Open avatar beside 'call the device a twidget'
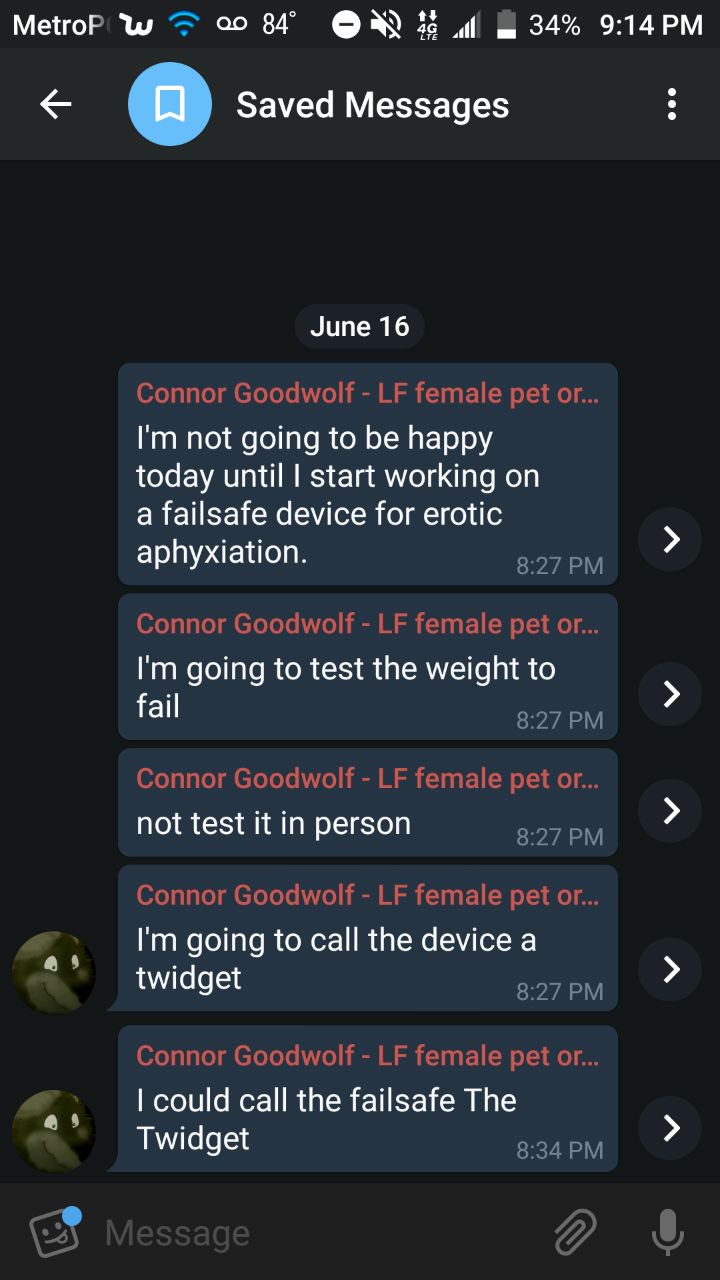The image size is (720, 1280). [x=54, y=972]
